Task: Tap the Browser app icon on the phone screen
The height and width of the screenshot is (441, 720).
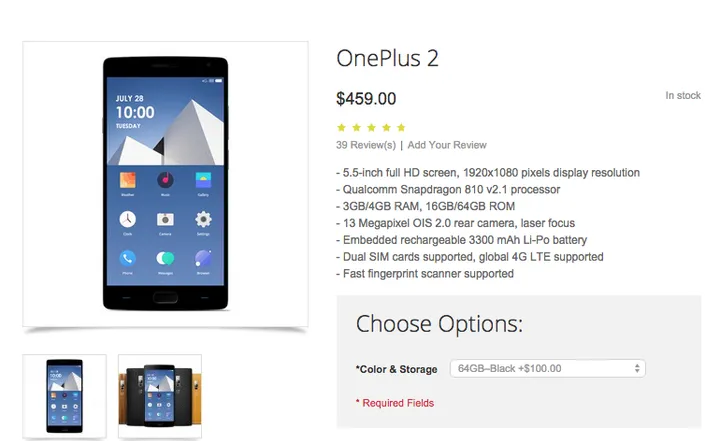Action: pos(203,258)
